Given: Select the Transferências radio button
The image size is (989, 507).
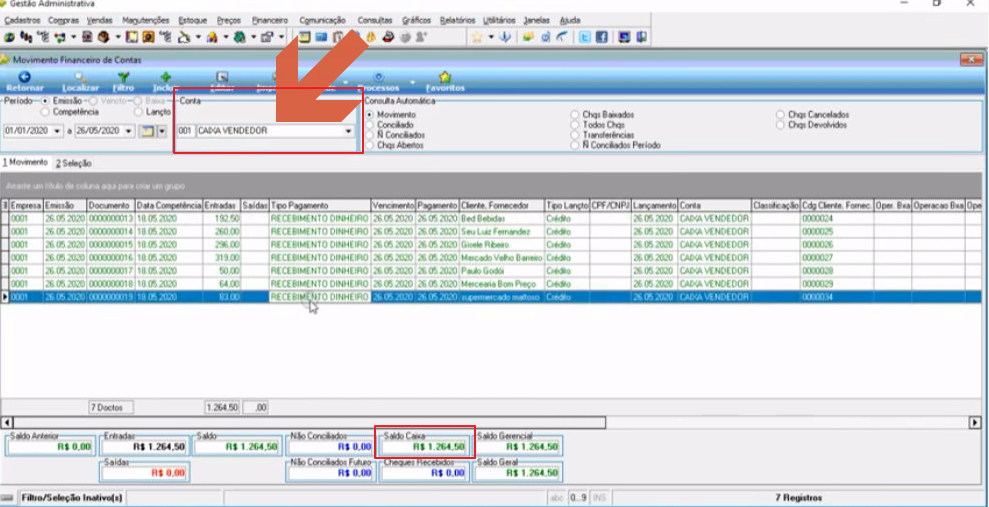Looking at the screenshot, I should coord(575,135).
